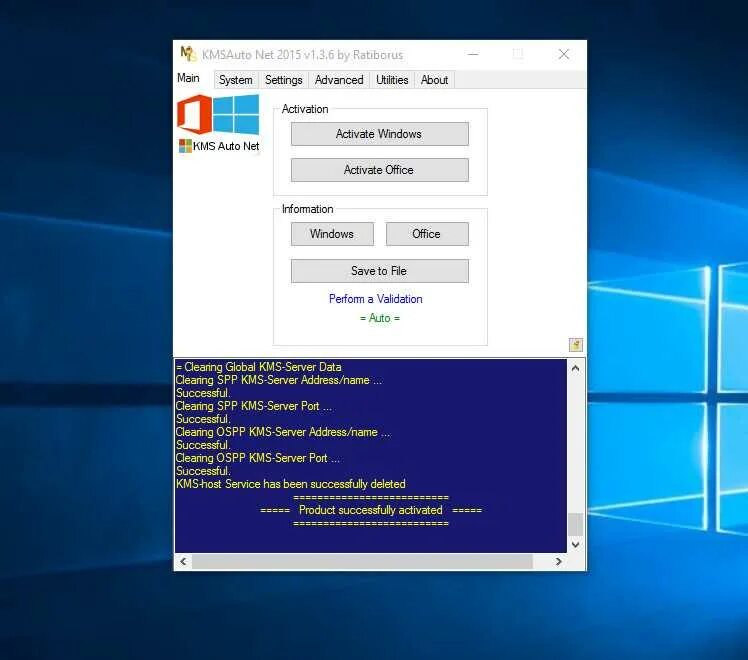The image size is (748, 660).
Task: Click the = Auto = mode label
Action: pos(380,318)
